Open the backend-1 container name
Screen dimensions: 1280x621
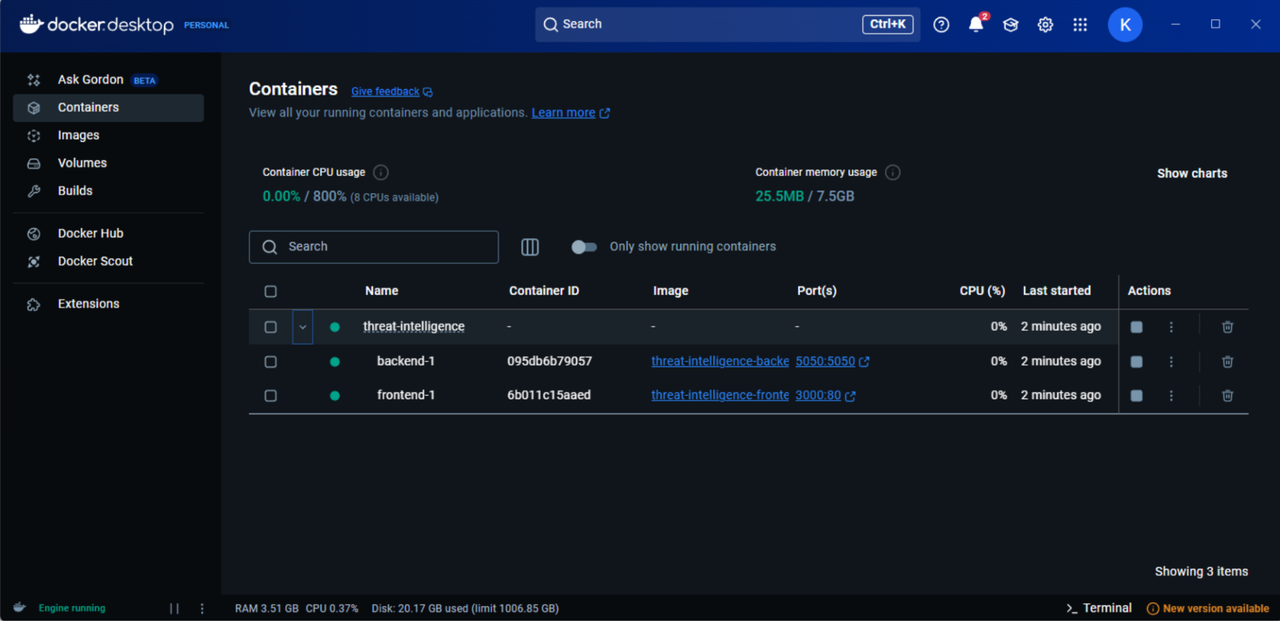pos(406,361)
